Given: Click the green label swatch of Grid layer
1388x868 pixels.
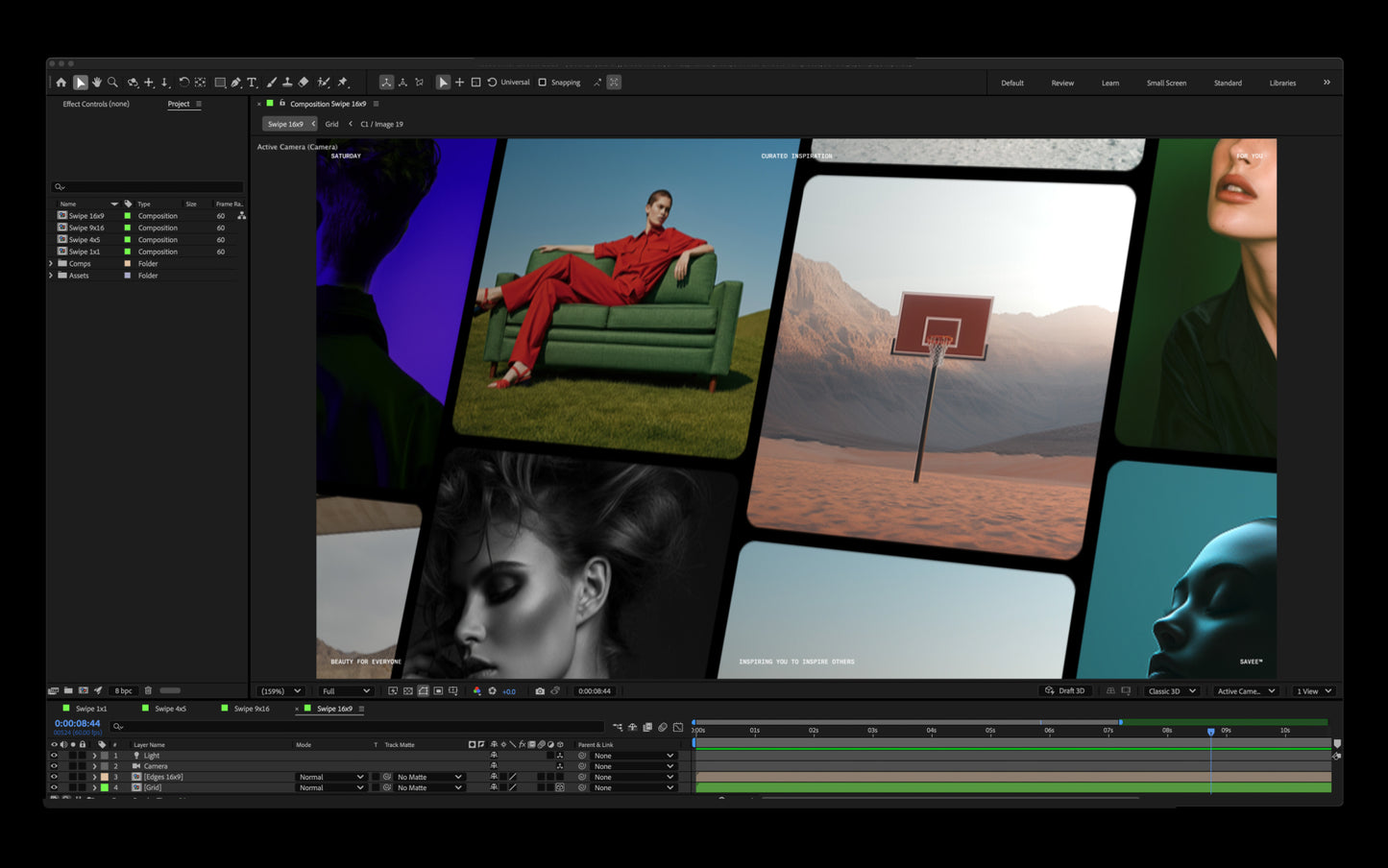Looking at the screenshot, I should pyautogui.click(x=105, y=787).
